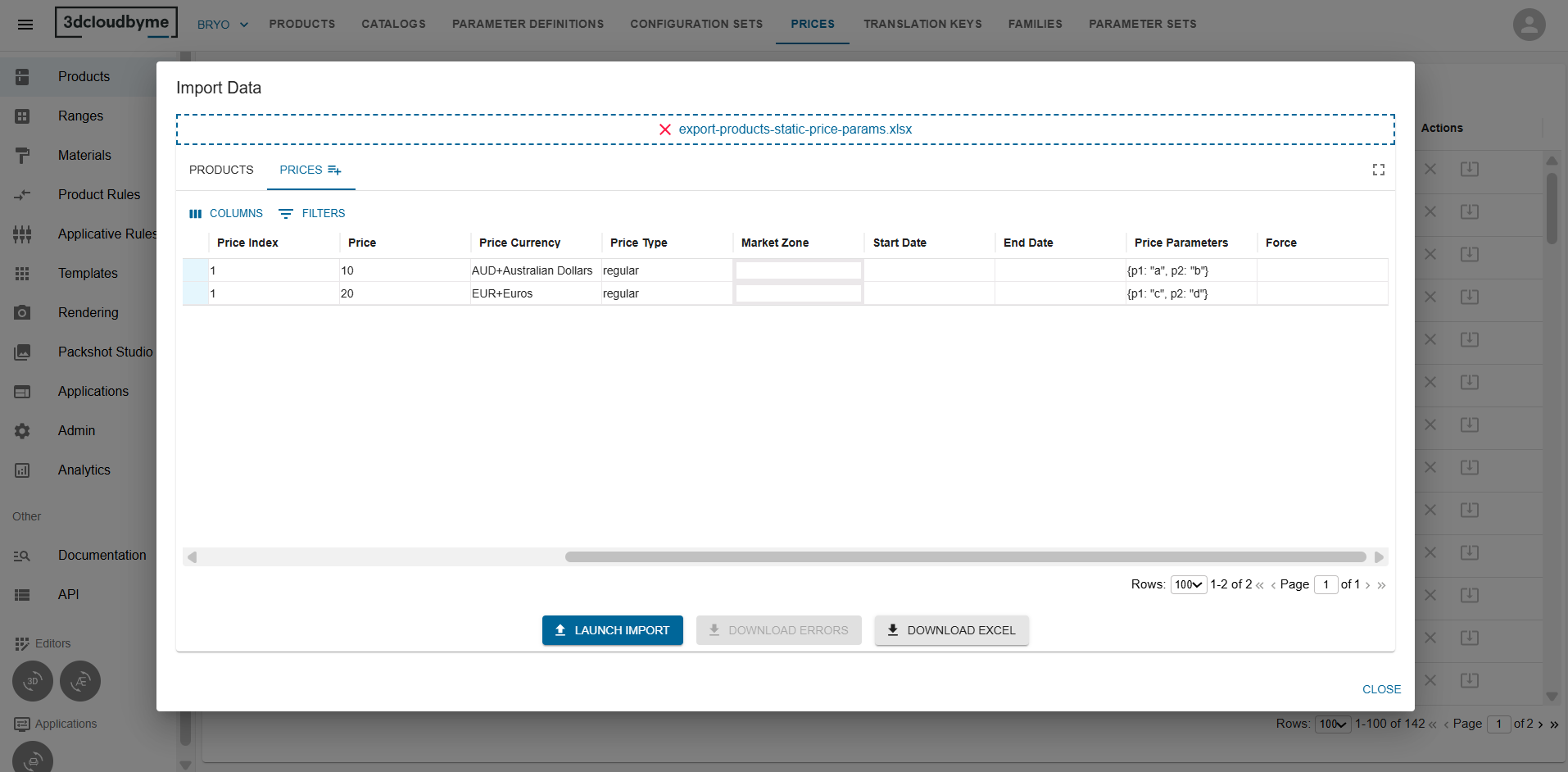Image resolution: width=1568 pixels, height=772 pixels.
Task: Open the TRANSLATION KEYS top menu
Action: tap(922, 24)
